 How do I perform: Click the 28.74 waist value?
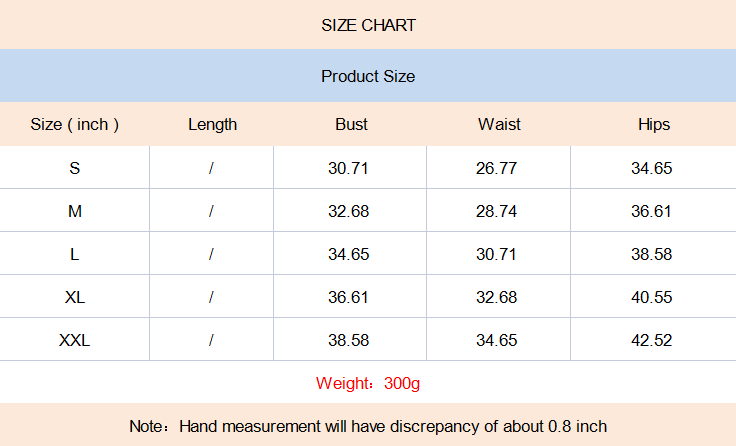click(x=496, y=211)
